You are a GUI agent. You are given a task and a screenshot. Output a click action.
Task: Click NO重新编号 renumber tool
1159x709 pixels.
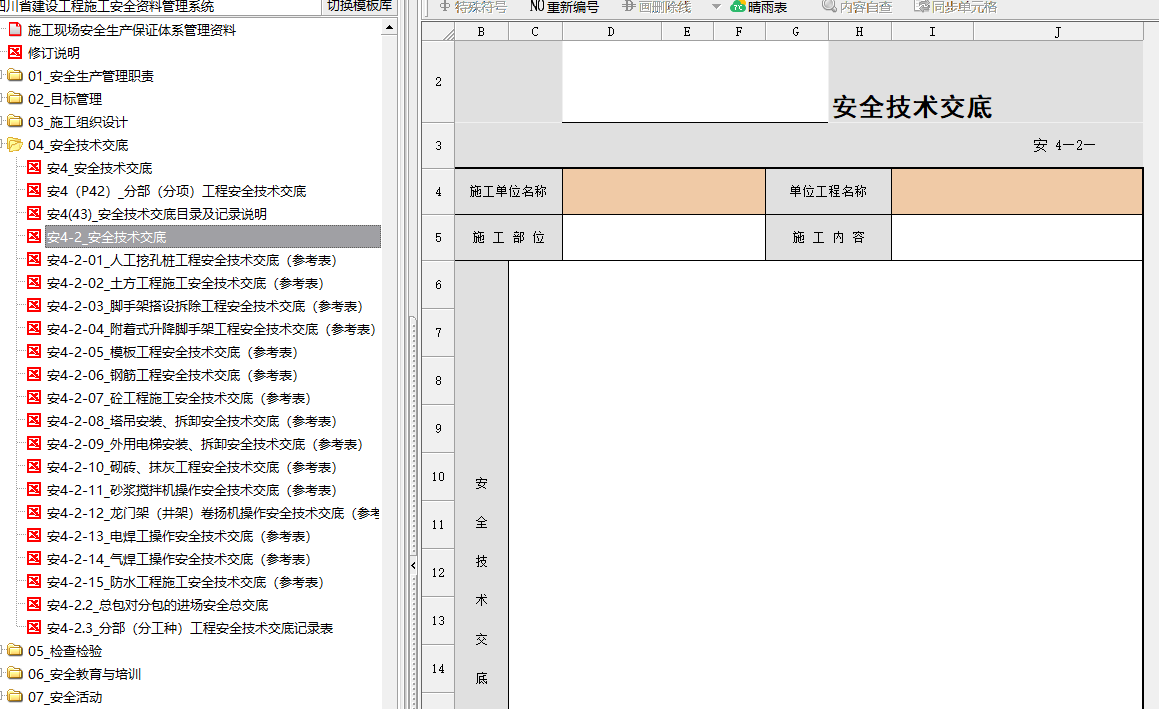pyautogui.click(x=564, y=7)
